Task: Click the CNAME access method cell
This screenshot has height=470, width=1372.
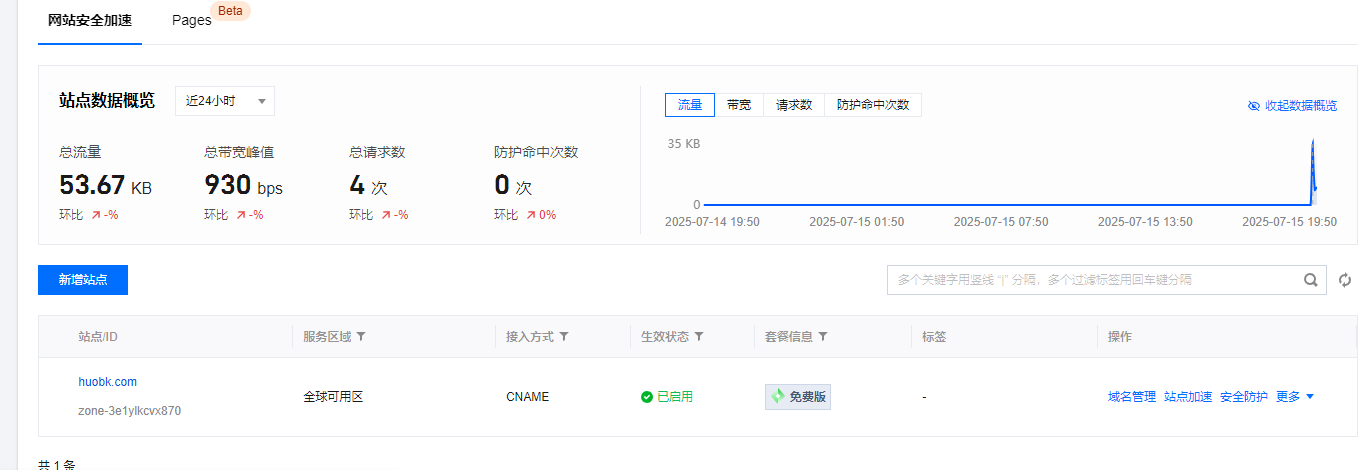Action: [x=528, y=397]
